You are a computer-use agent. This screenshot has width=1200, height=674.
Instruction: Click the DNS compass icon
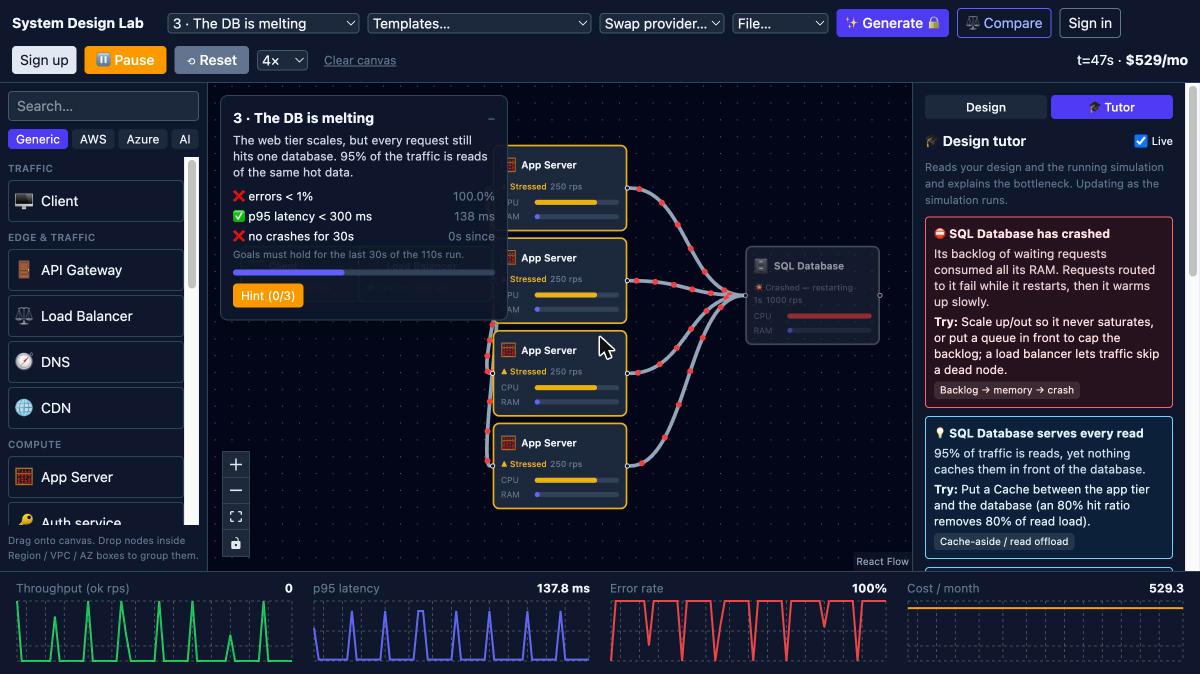(24, 362)
